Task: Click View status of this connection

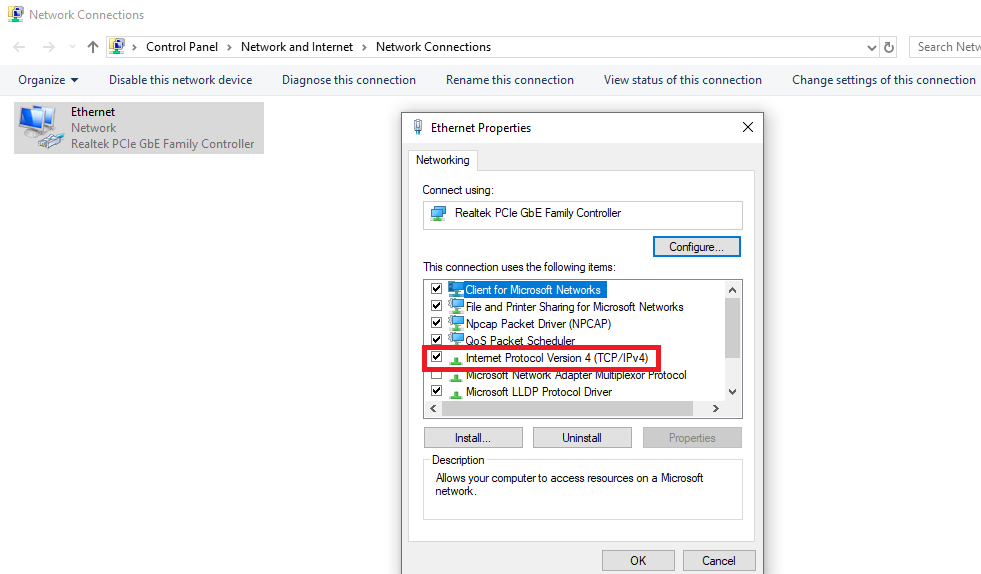Action: (683, 80)
